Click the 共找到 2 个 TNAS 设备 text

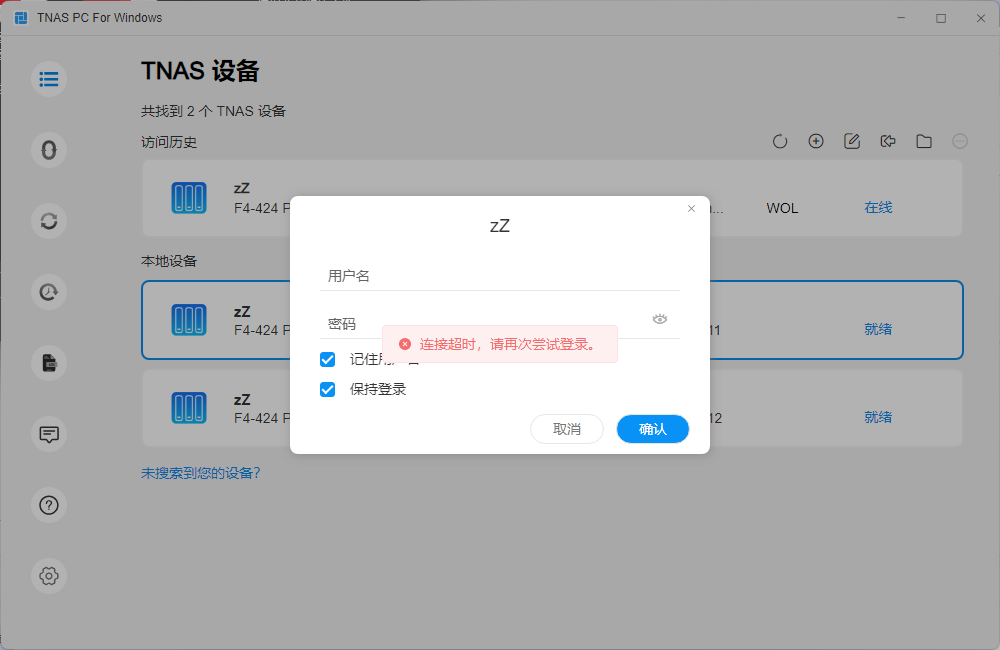(213, 112)
